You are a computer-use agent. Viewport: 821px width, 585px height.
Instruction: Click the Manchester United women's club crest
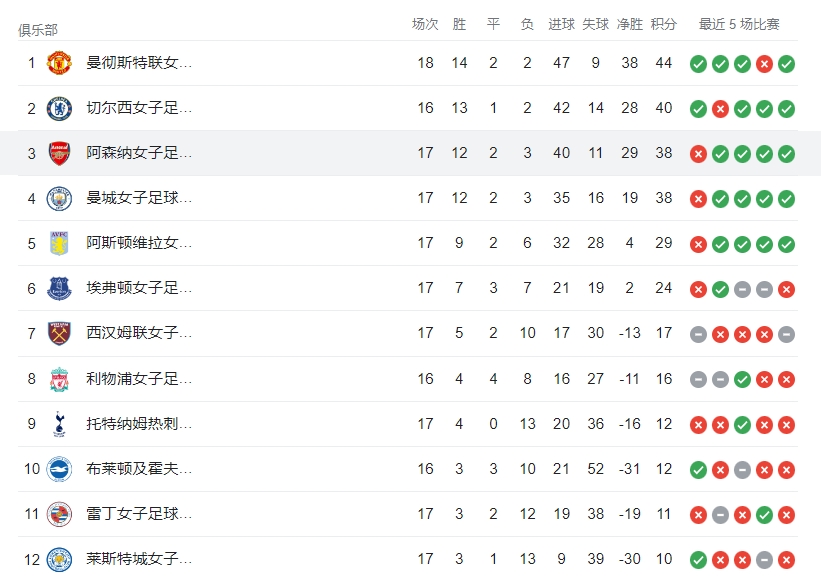click(59, 63)
